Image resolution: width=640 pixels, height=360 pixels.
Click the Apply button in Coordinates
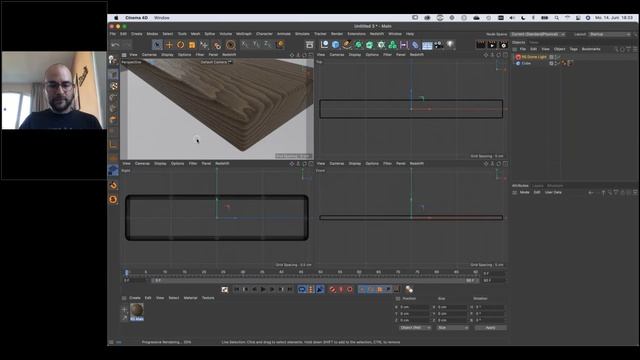[491, 328]
